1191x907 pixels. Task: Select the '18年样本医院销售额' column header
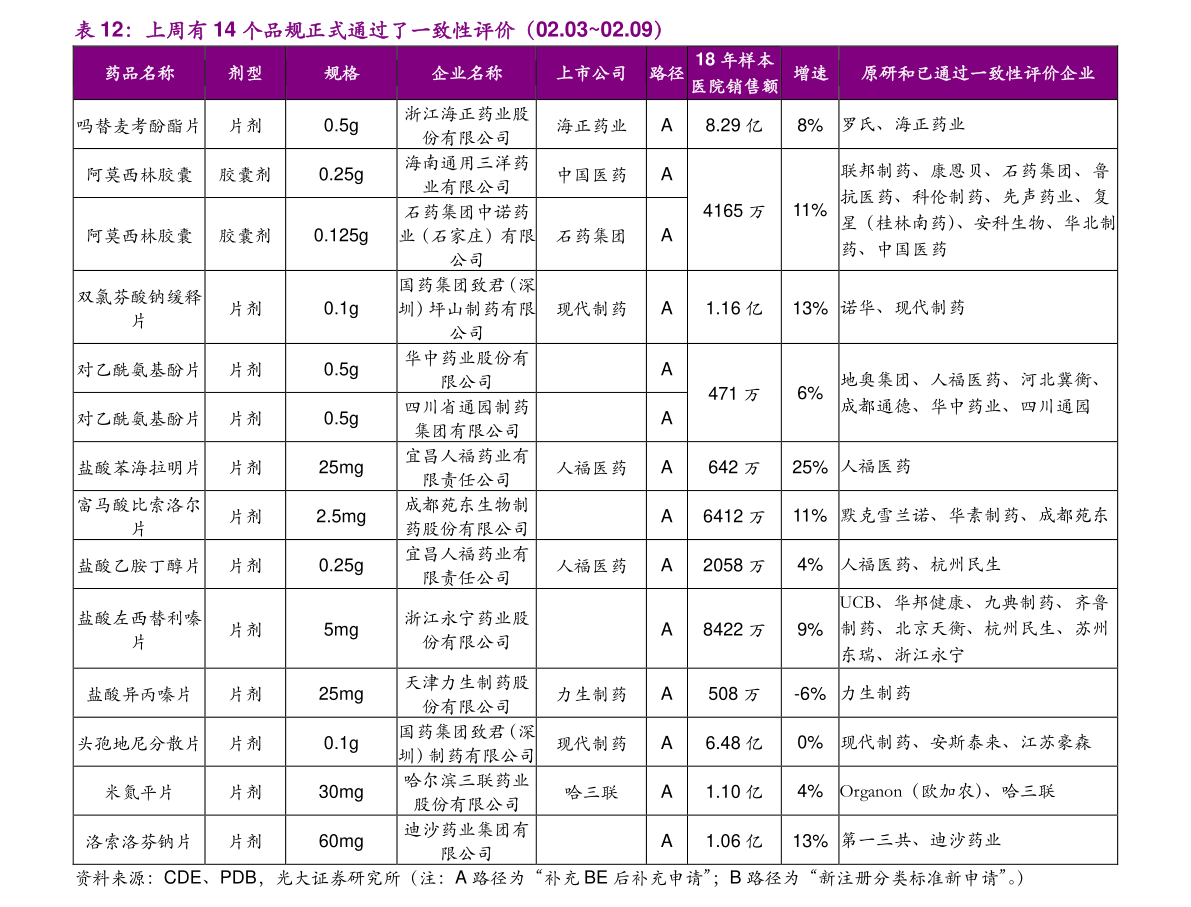(735, 73)
